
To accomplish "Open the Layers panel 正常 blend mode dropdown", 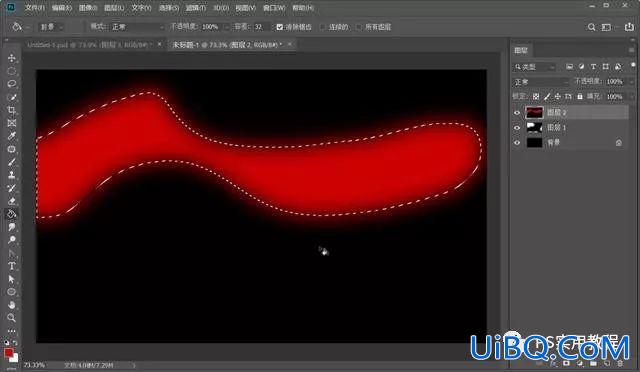I will pyautogui.click(x=541, y=82).
